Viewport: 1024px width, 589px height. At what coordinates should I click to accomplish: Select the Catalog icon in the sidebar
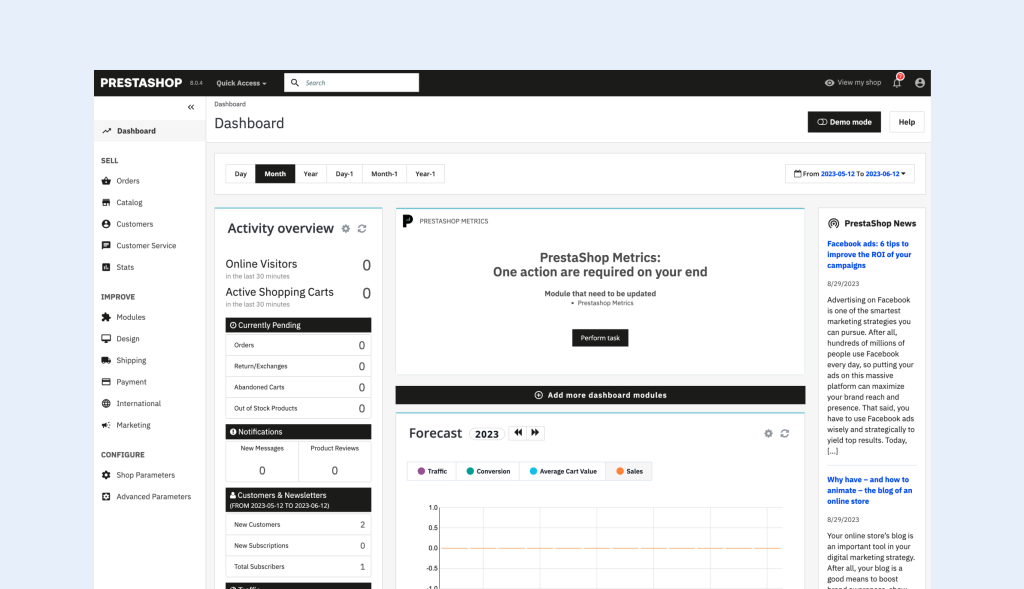tap(108, 202)
